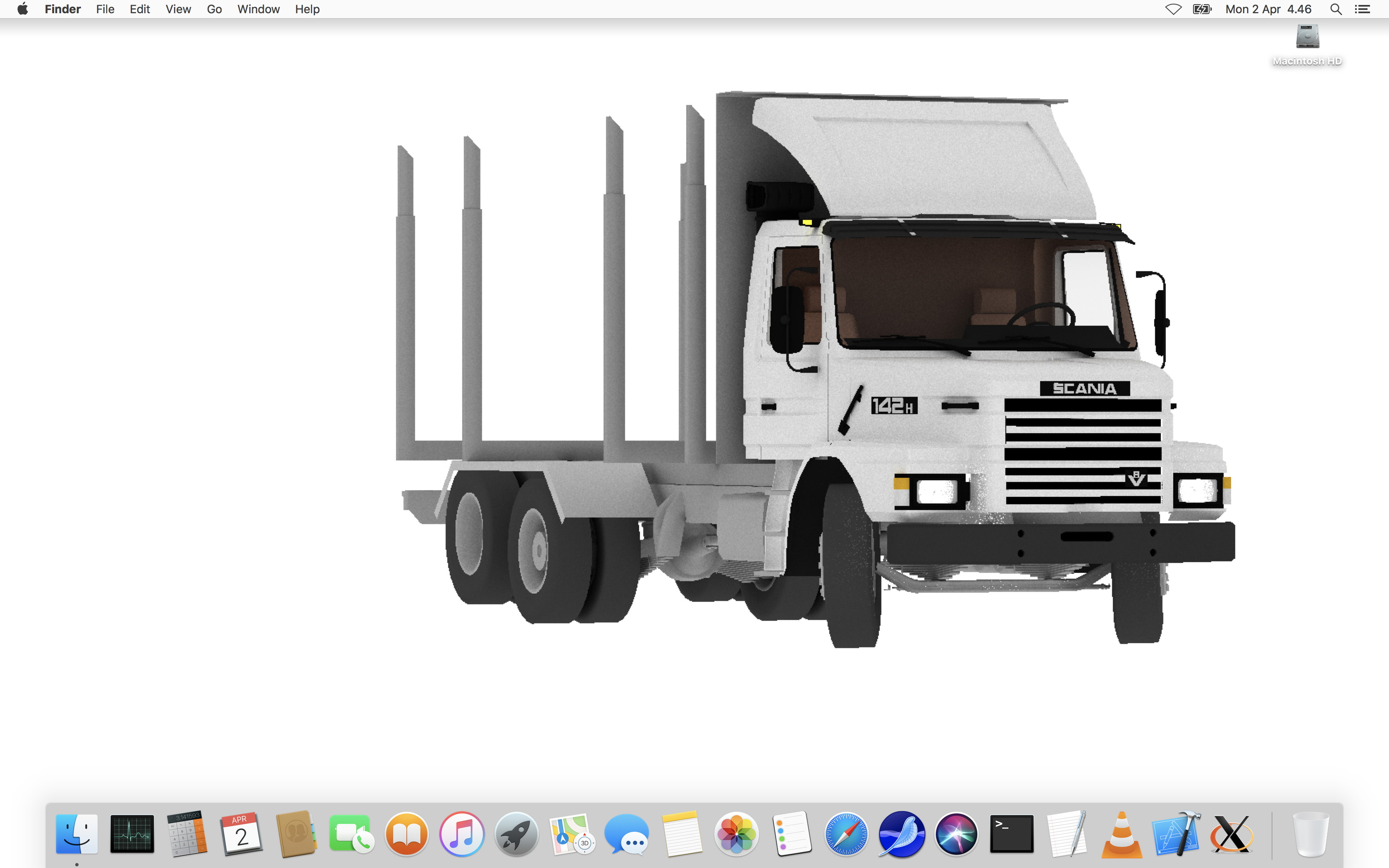
Task: Launch Xcode from the Dock
Action: point(1177,834)
